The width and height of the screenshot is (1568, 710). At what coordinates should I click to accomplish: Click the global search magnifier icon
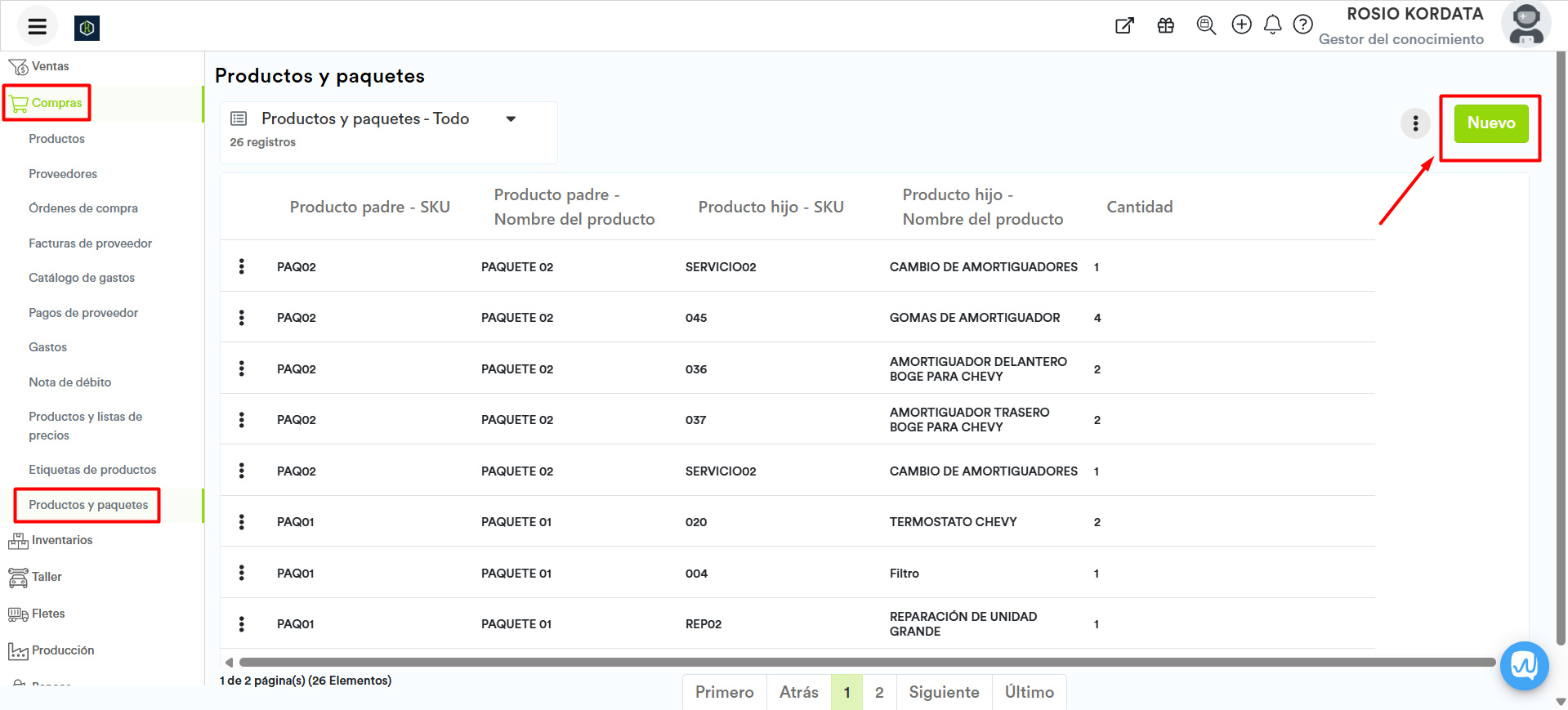[x=1205, y=25]
